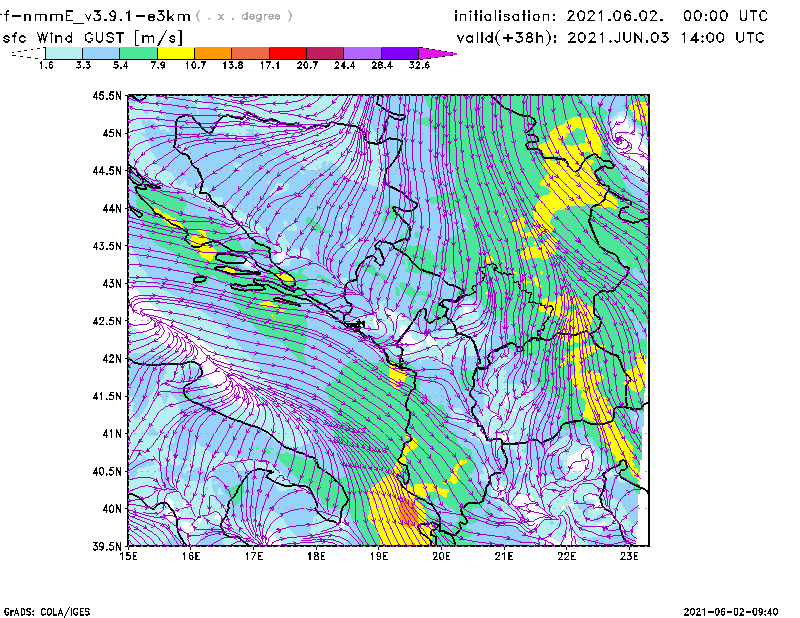Click the latitude label 41N
Image resolution: width=800 pixels, height=618 pixels.
point(112,434)
